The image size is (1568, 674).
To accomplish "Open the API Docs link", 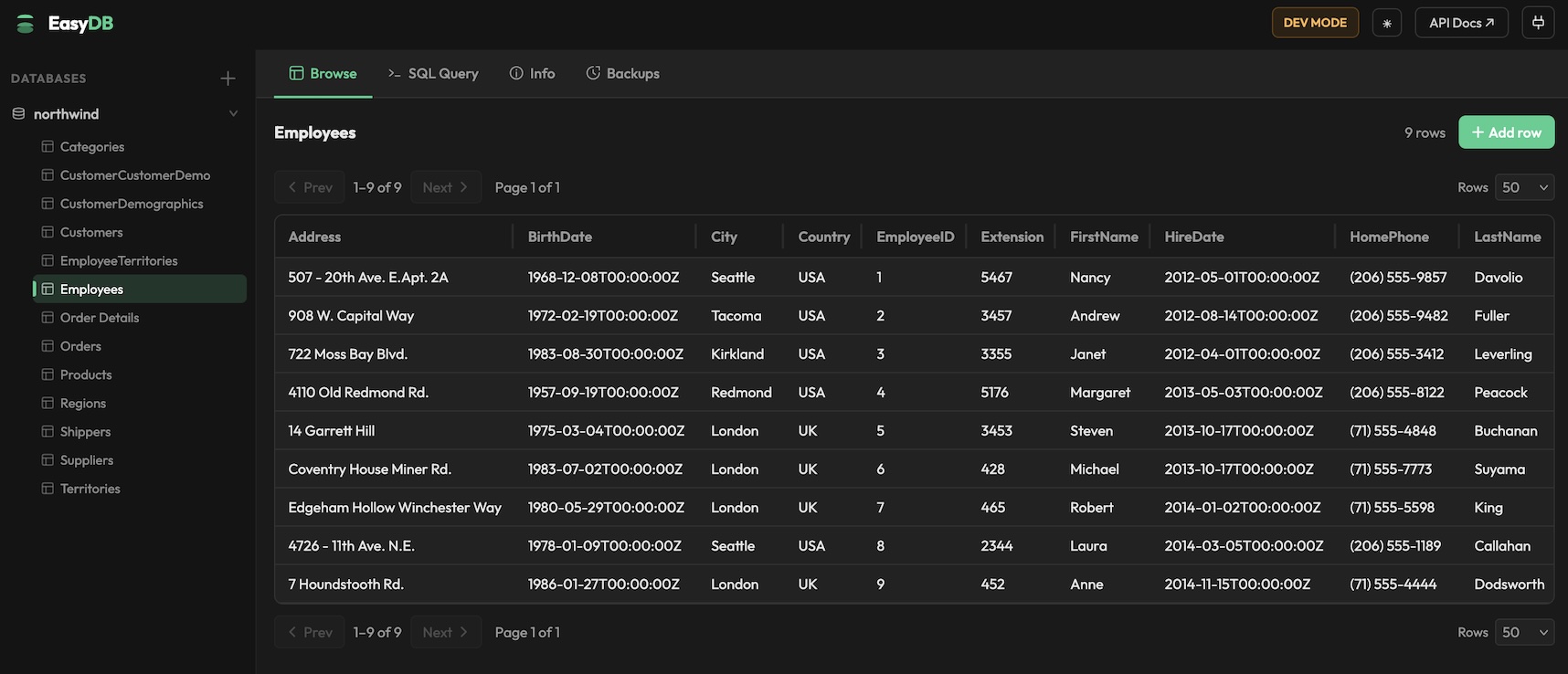I will pos(1461,23).
